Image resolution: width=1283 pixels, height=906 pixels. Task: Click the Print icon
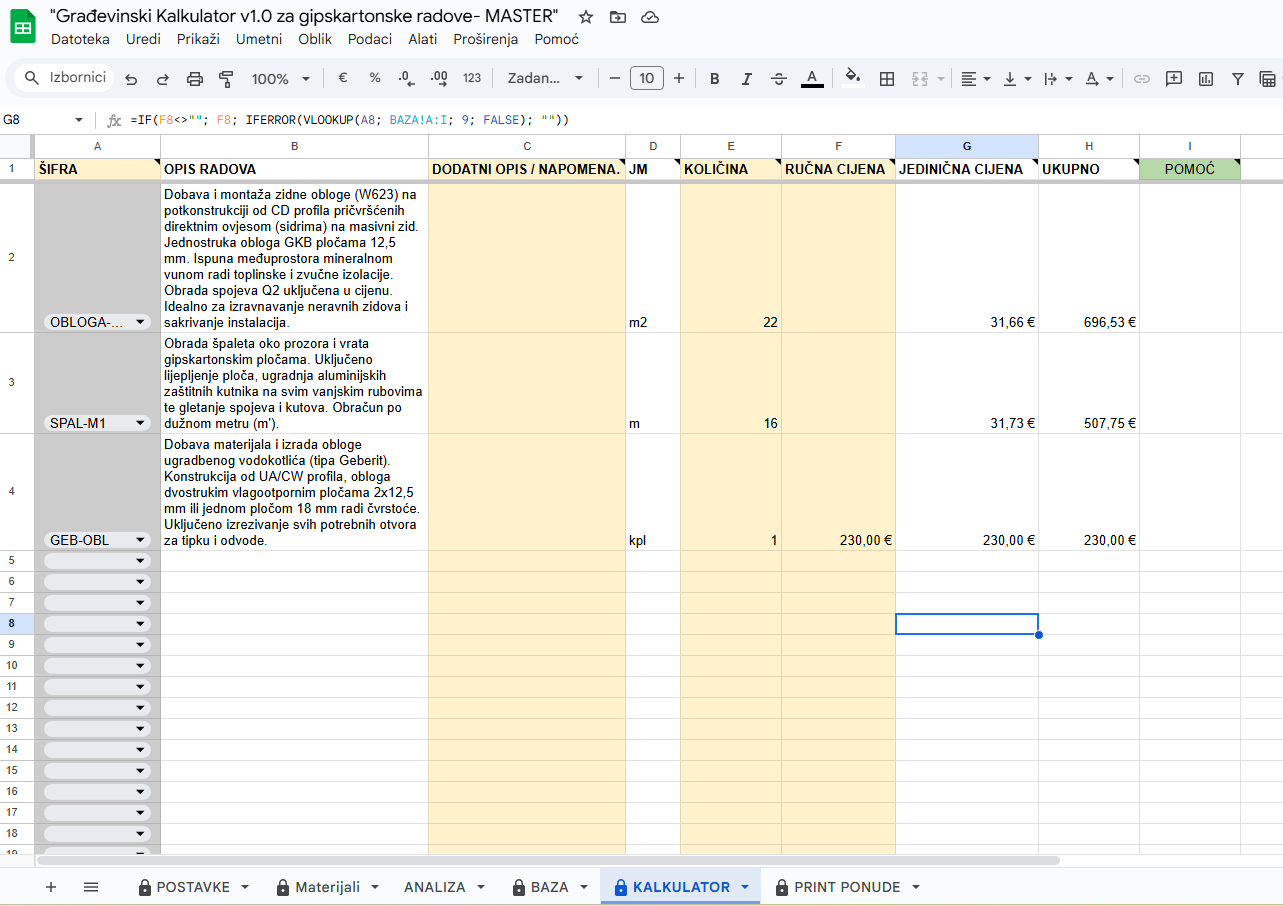195,79
